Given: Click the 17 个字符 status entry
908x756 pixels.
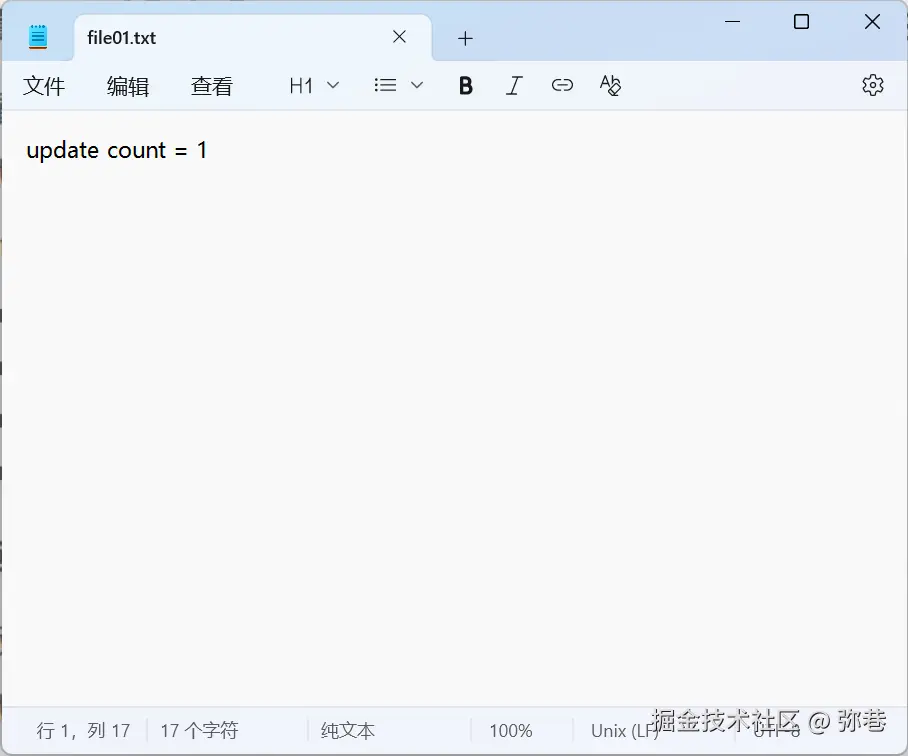Looking at the screenshot, I should point(199,731).
